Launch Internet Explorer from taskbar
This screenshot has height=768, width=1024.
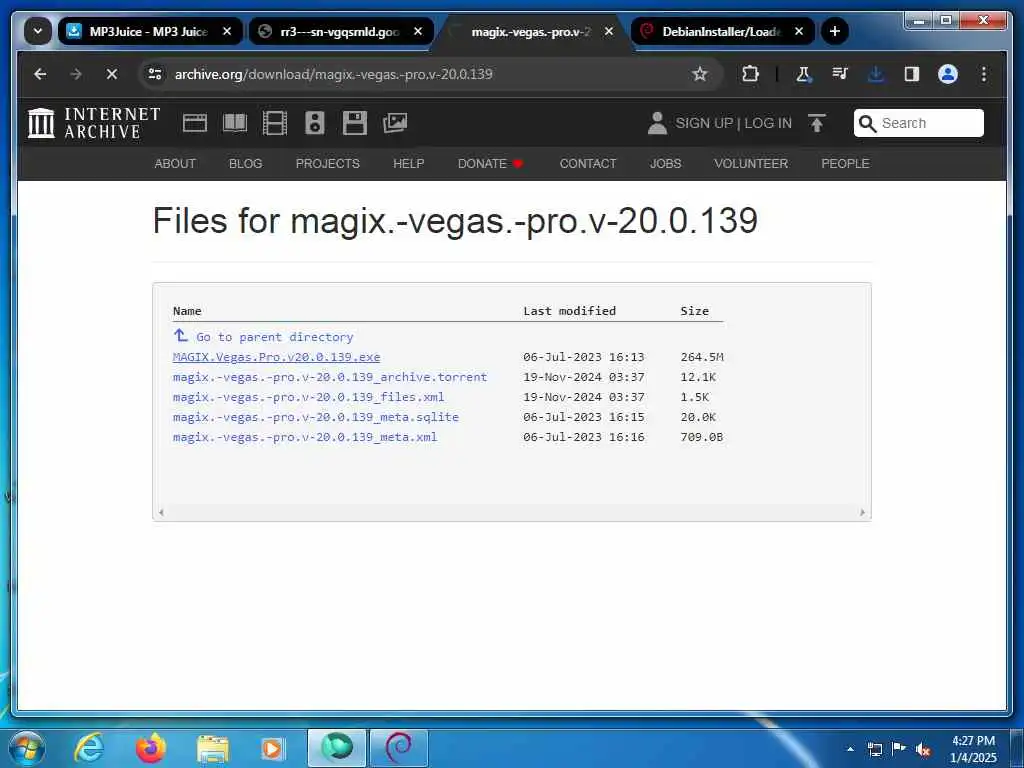[x=89, y=748]
